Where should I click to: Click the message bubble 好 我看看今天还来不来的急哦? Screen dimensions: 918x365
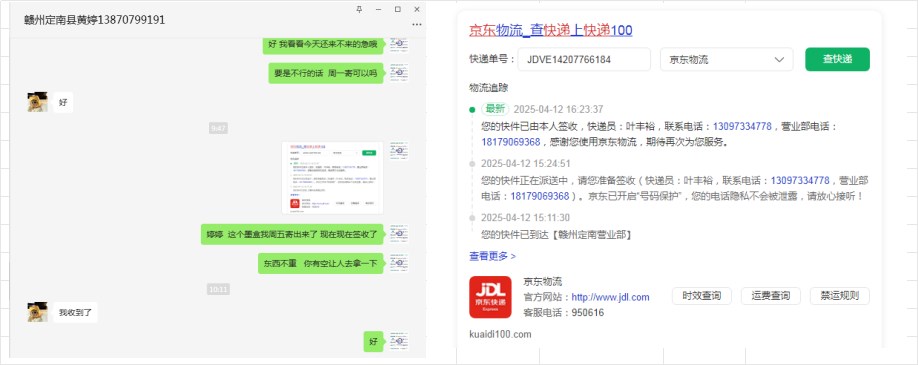click(x=323, y=44)
